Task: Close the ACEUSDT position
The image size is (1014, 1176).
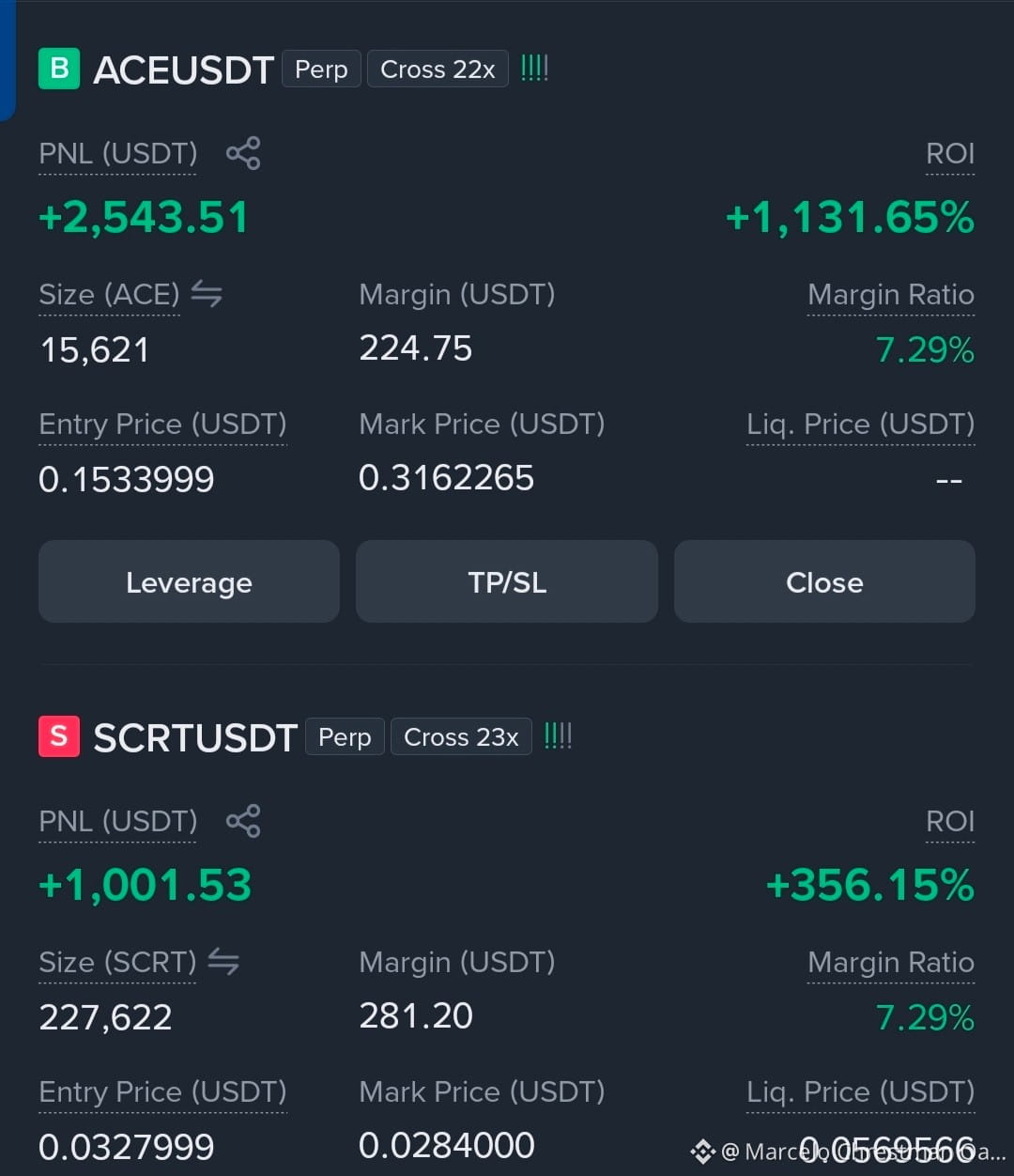Action: point(824,581)
